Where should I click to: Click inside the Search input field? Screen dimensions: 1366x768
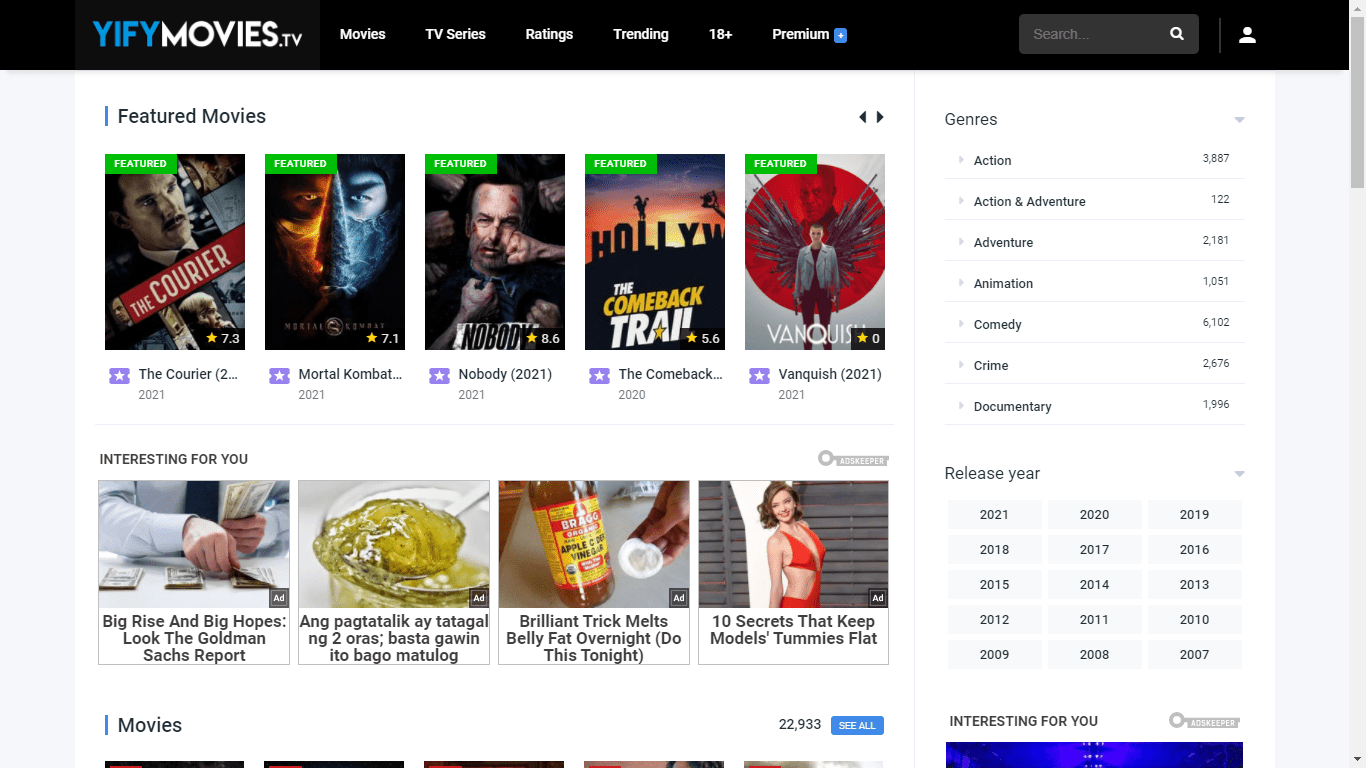click(x=1094, y=34)
